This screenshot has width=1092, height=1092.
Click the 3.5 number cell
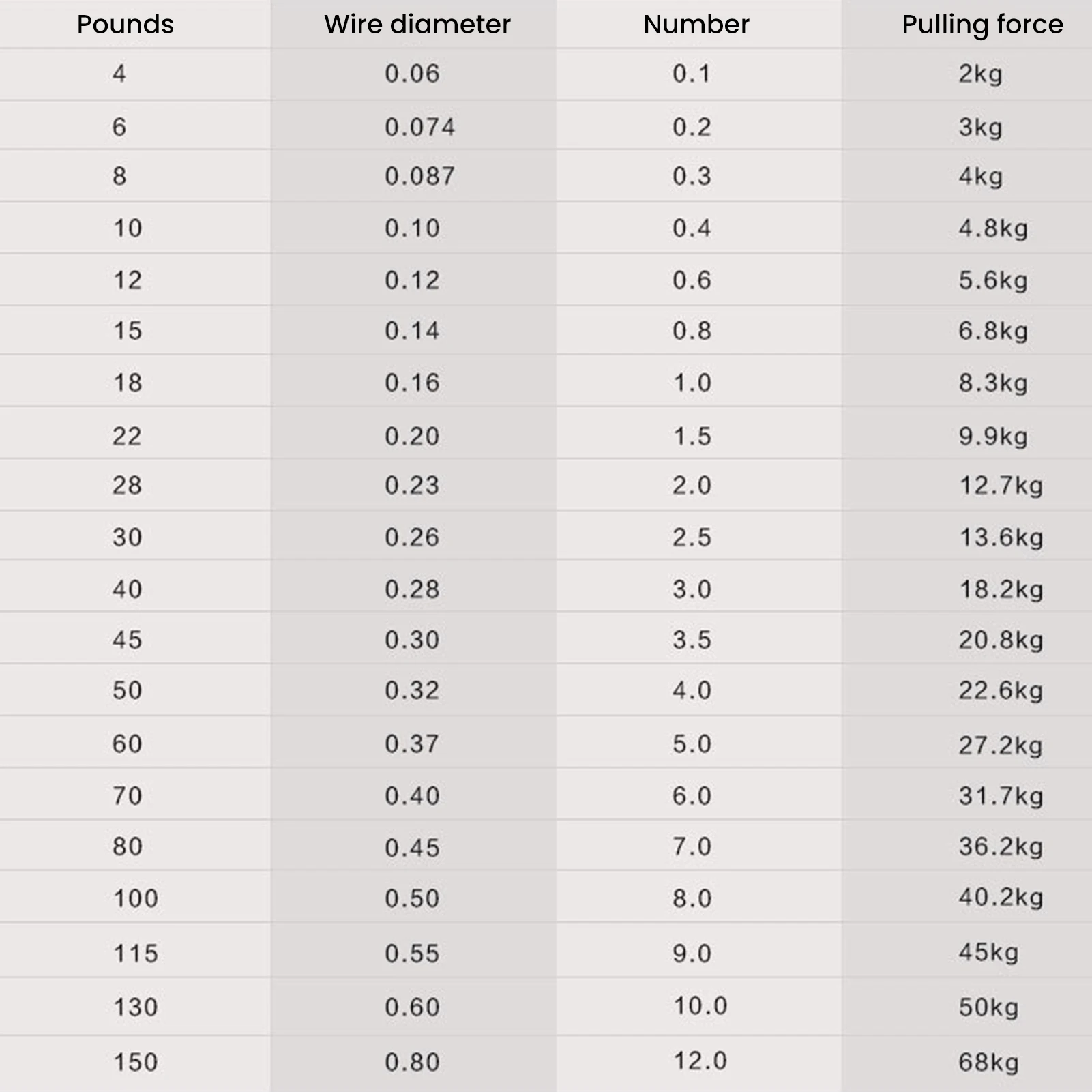tap(692, 640)
